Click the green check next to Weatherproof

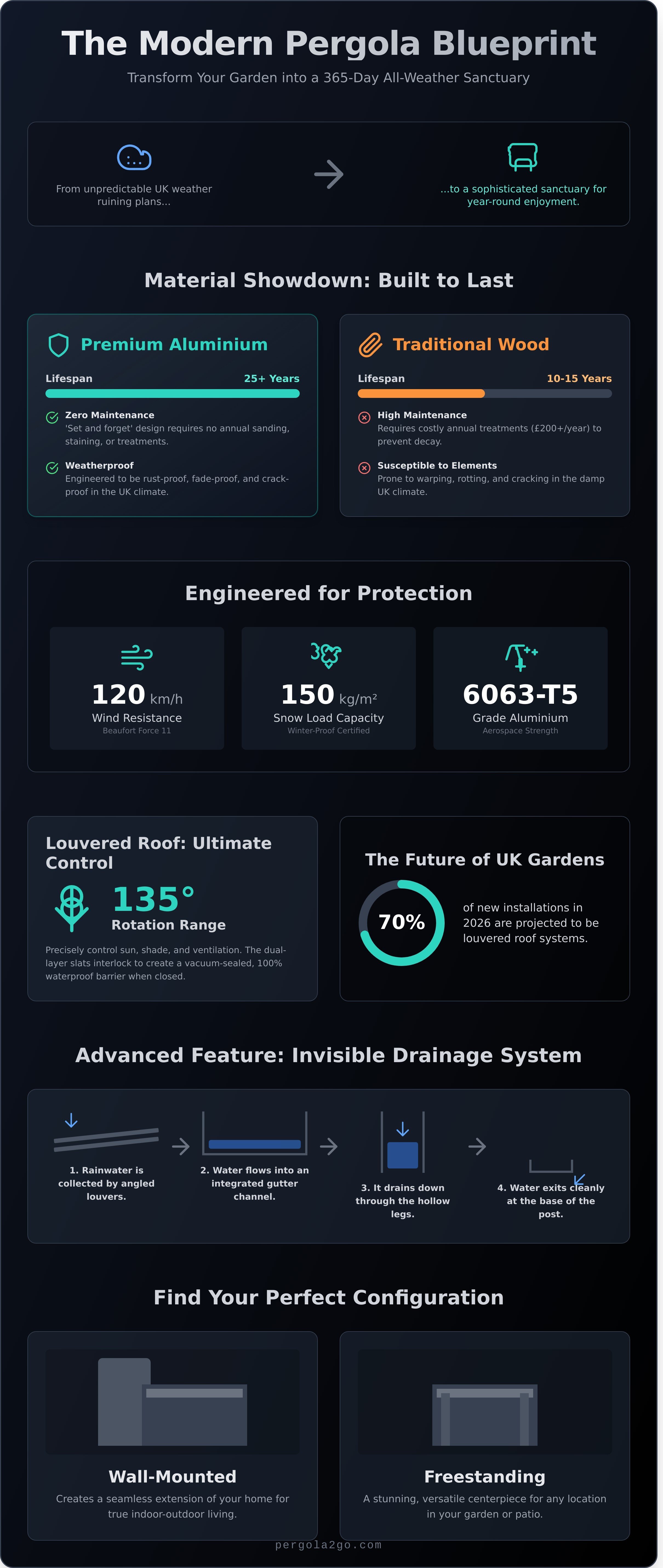coord(52,467)
